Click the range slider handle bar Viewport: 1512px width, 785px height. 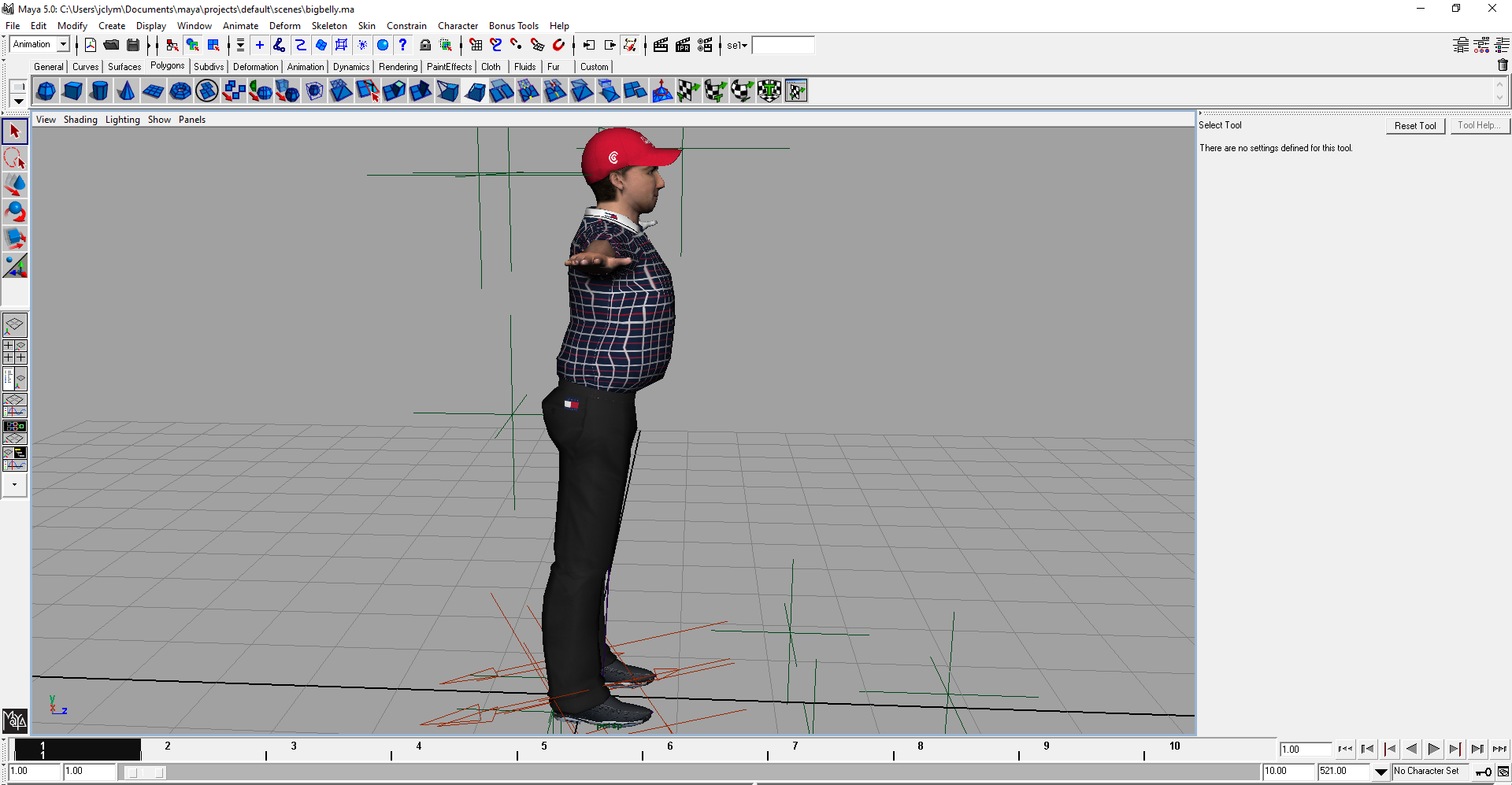[145, 772]
